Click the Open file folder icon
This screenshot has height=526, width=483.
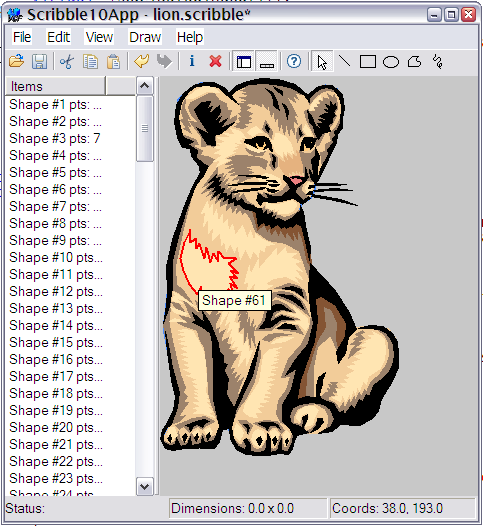[16, 61]
